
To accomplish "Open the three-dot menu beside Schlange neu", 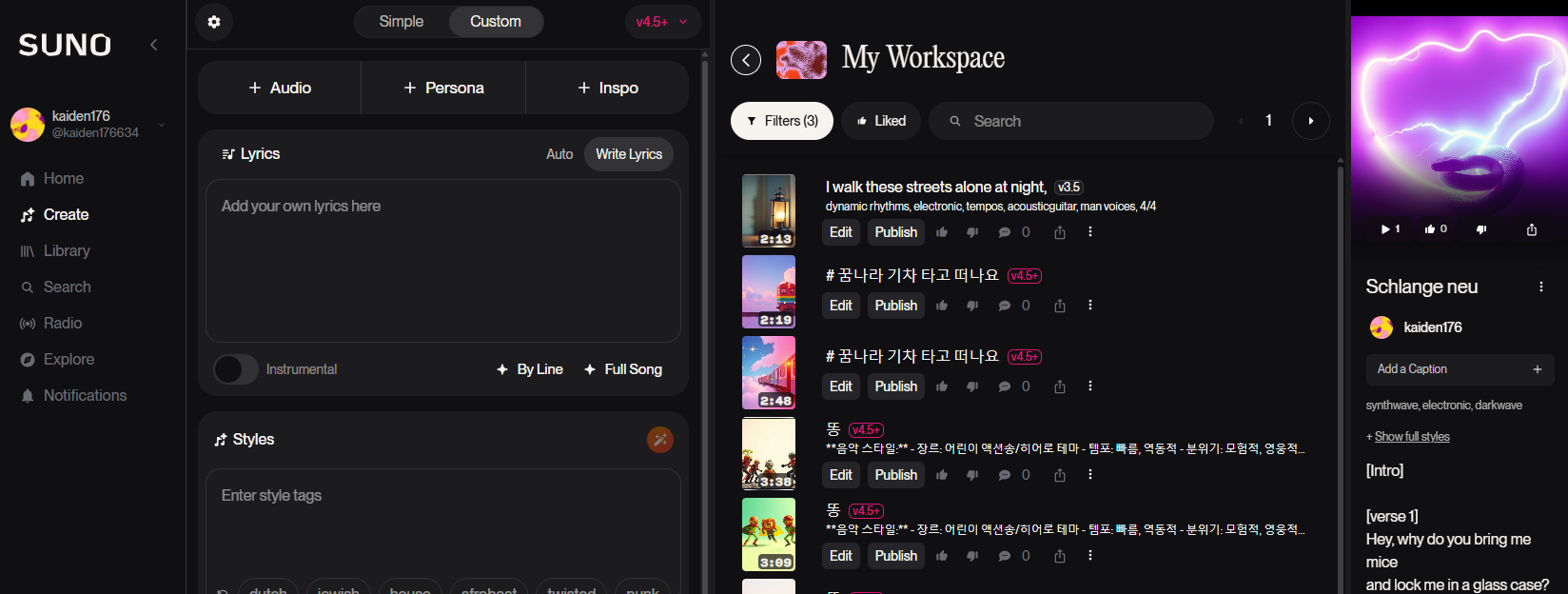I will point(1541,287).
